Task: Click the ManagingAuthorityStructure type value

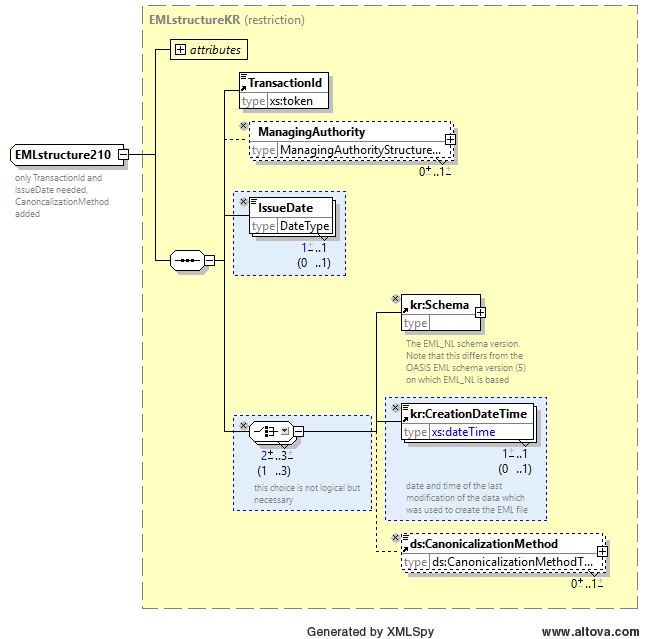Action: coord(360,150)
